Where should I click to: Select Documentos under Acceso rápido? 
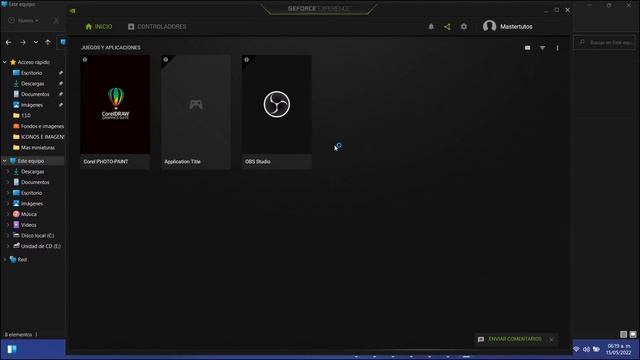[35, 94]
